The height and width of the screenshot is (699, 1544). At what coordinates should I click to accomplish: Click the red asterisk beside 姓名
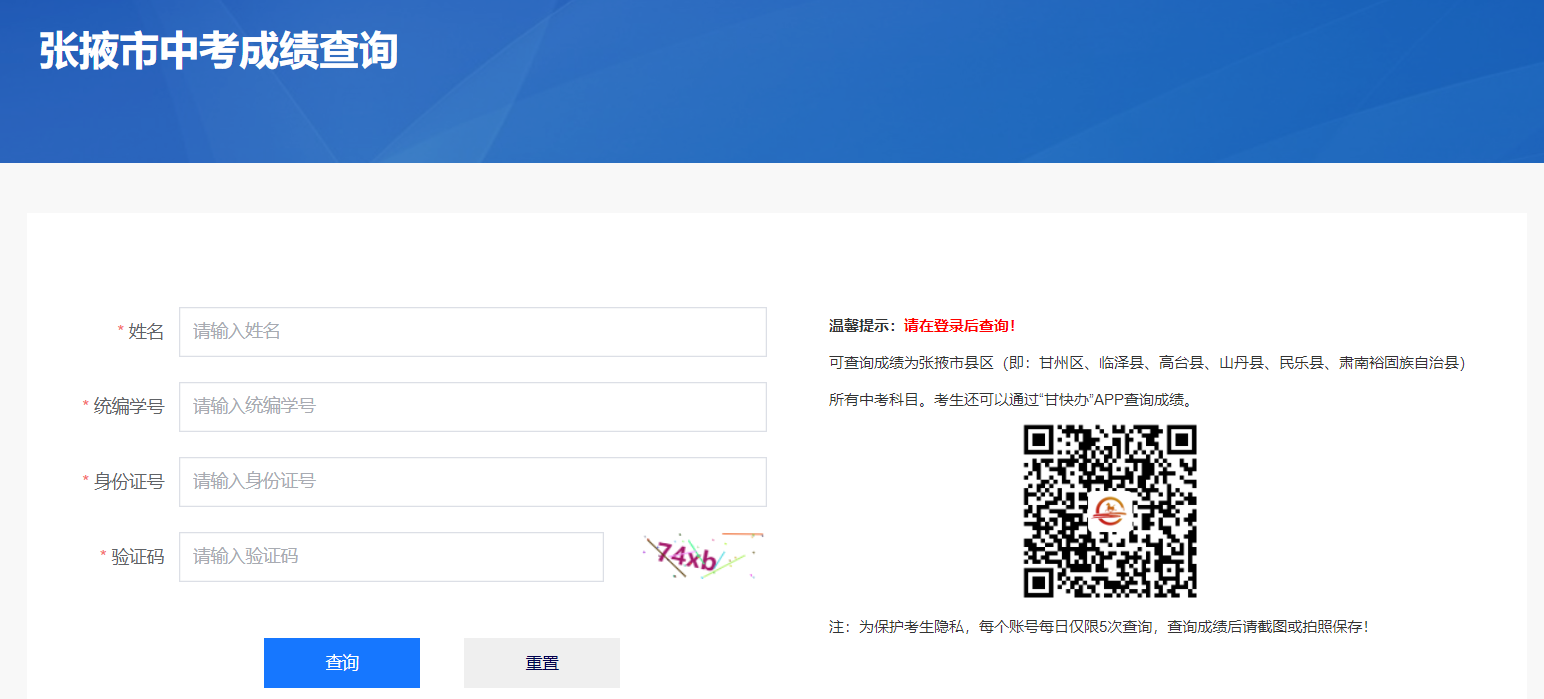(x=121, y=331)
